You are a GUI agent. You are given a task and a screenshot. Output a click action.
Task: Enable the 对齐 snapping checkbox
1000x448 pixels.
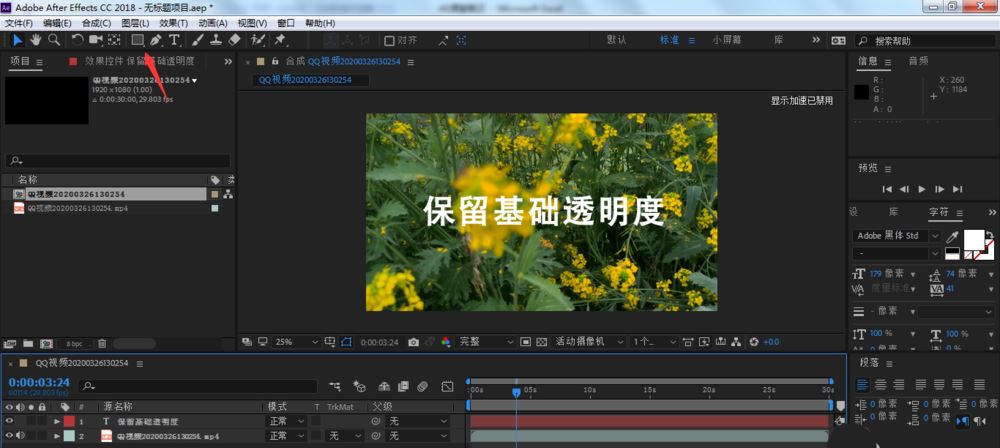tap(389, 41)
